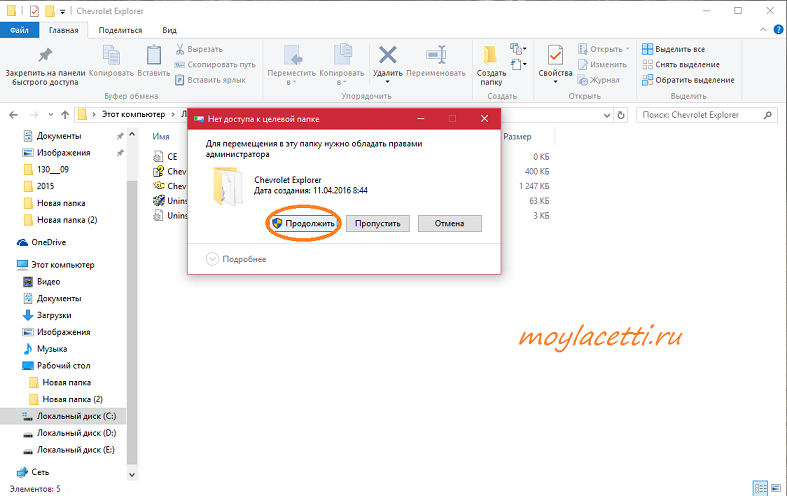Switch to the Вид ribbon tab

[170, 31]
